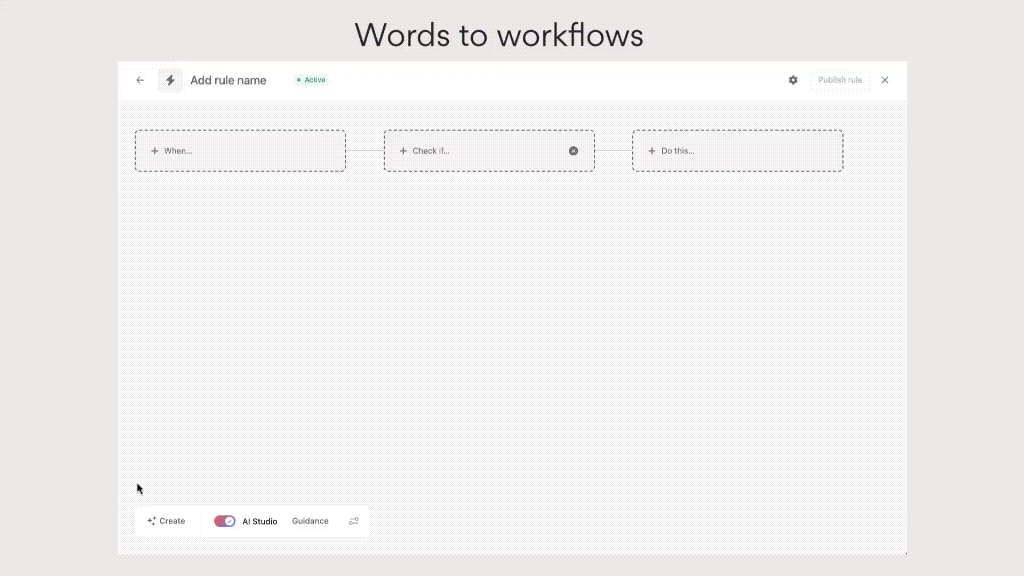Close the rule editor with the X

click(884, 80)
